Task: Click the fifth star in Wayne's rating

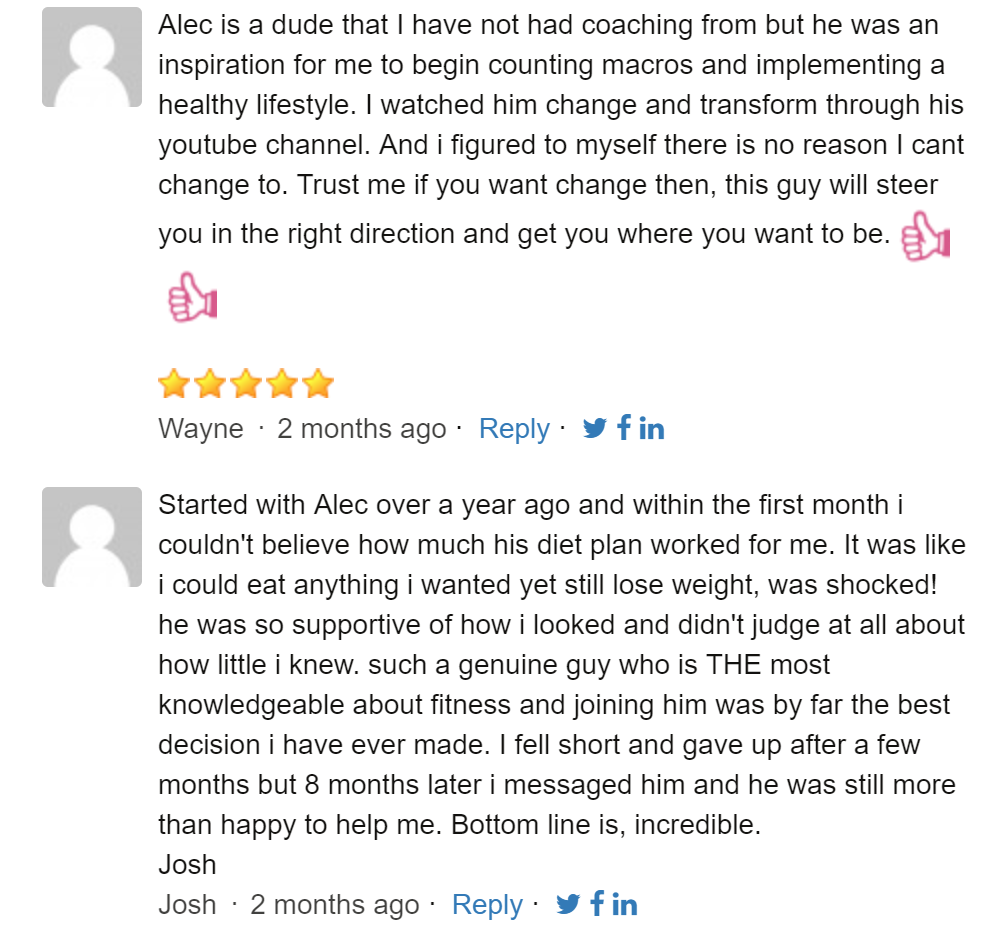Action: point(317,383)
